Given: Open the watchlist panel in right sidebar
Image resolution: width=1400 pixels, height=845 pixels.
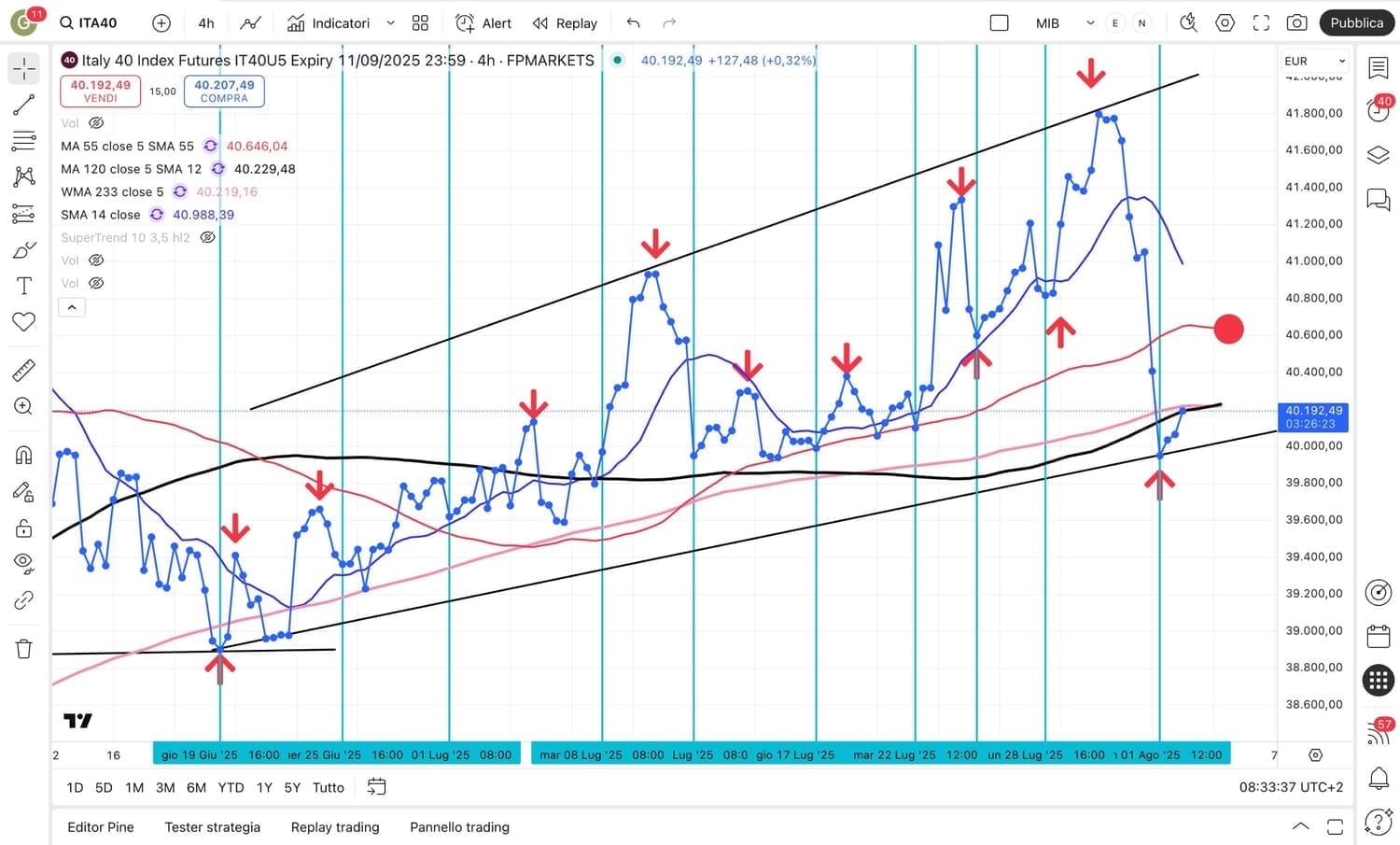Looking at the screenshot, I should click(x=1379, y=67).
